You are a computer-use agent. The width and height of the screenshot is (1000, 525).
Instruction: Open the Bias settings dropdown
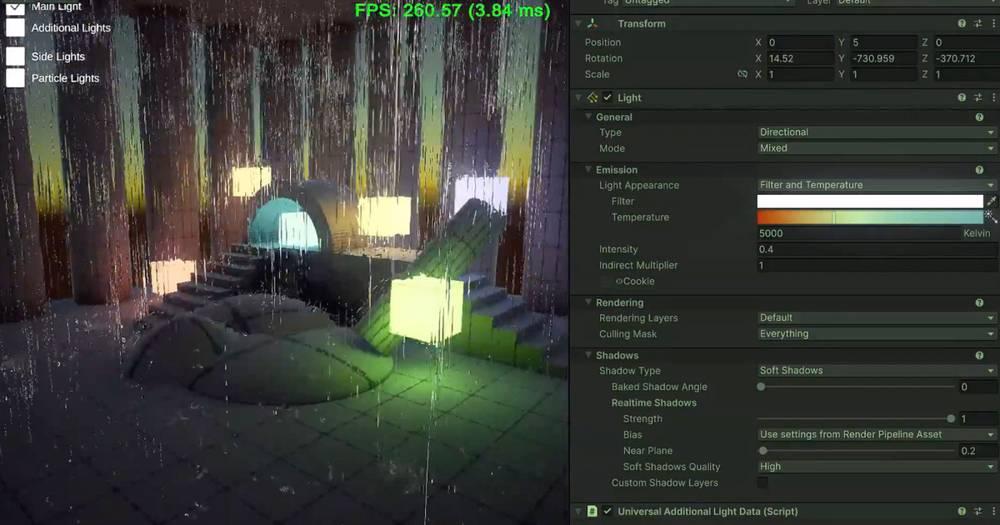[877, 434]
